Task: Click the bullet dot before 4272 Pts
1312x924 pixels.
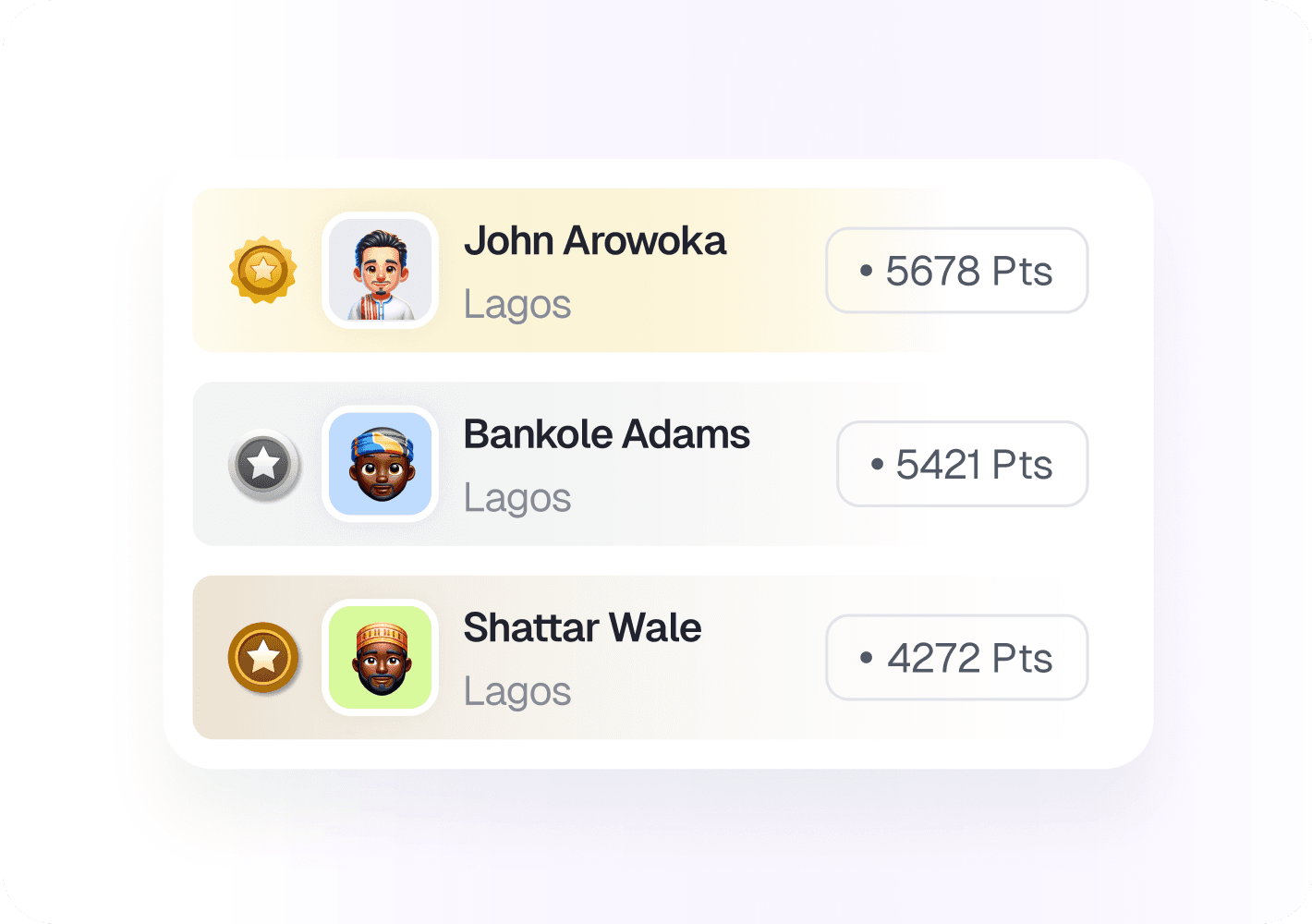Action: (866, 659)
